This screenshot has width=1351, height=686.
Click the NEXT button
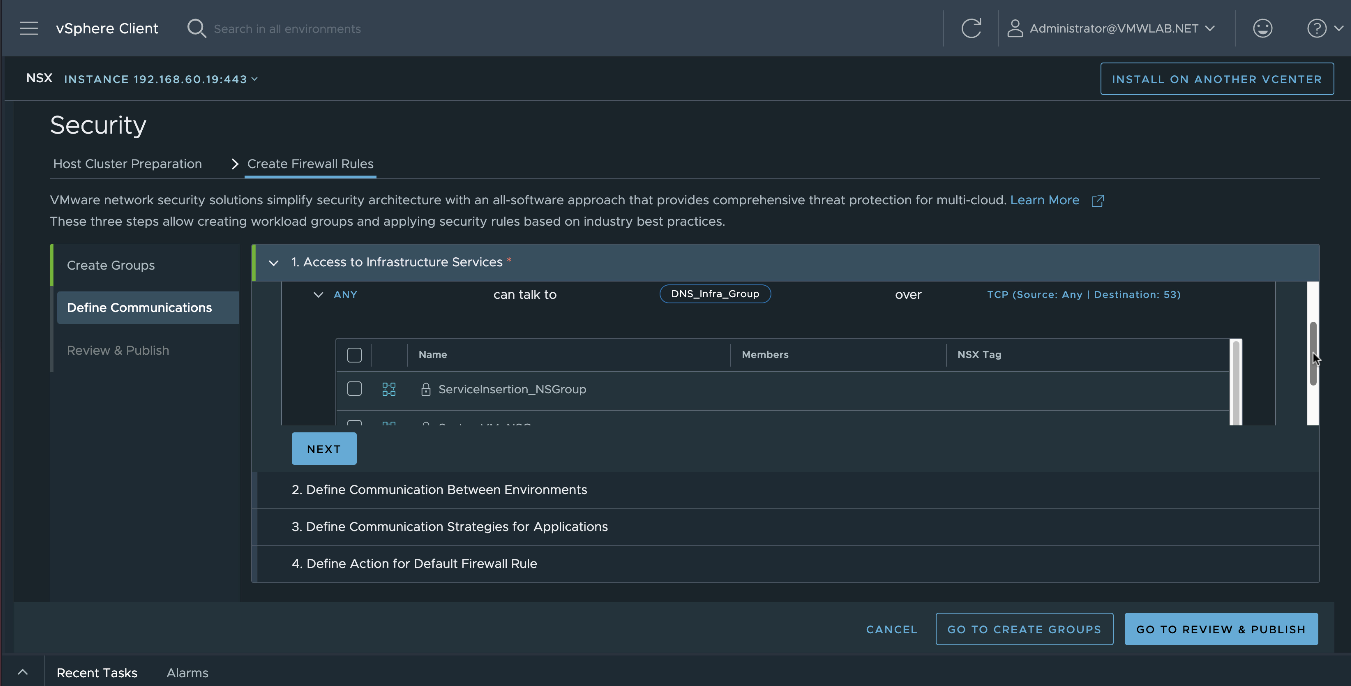(x=324, y=449)
